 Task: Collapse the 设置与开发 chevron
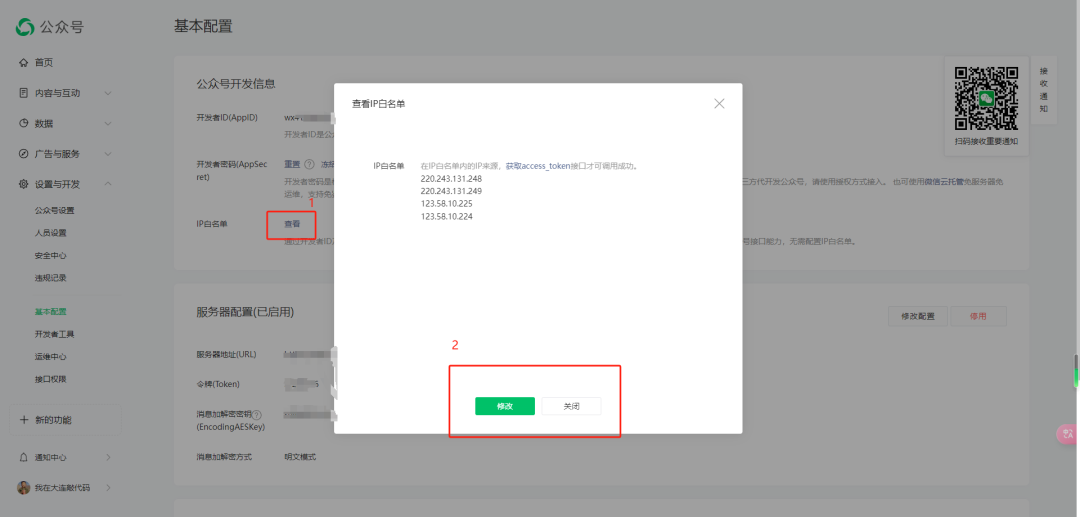pos(108,184)
